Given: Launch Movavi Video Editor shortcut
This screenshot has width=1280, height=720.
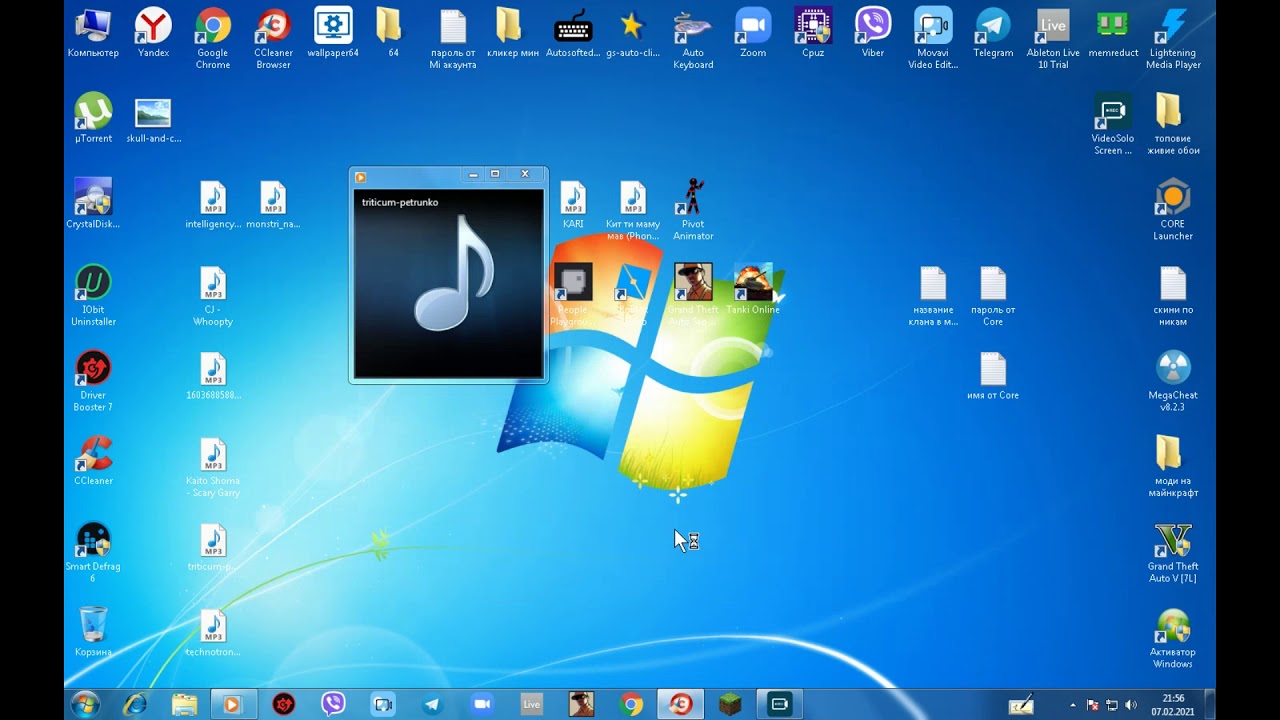Looking at the screenshot, I should click(933, 39).
